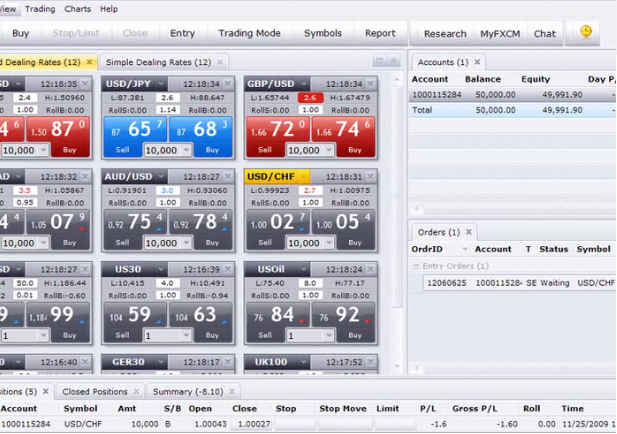Open the USD/JPY amount dropdown
The height and width of the screenshot is (434, 617).
point(187,150)
